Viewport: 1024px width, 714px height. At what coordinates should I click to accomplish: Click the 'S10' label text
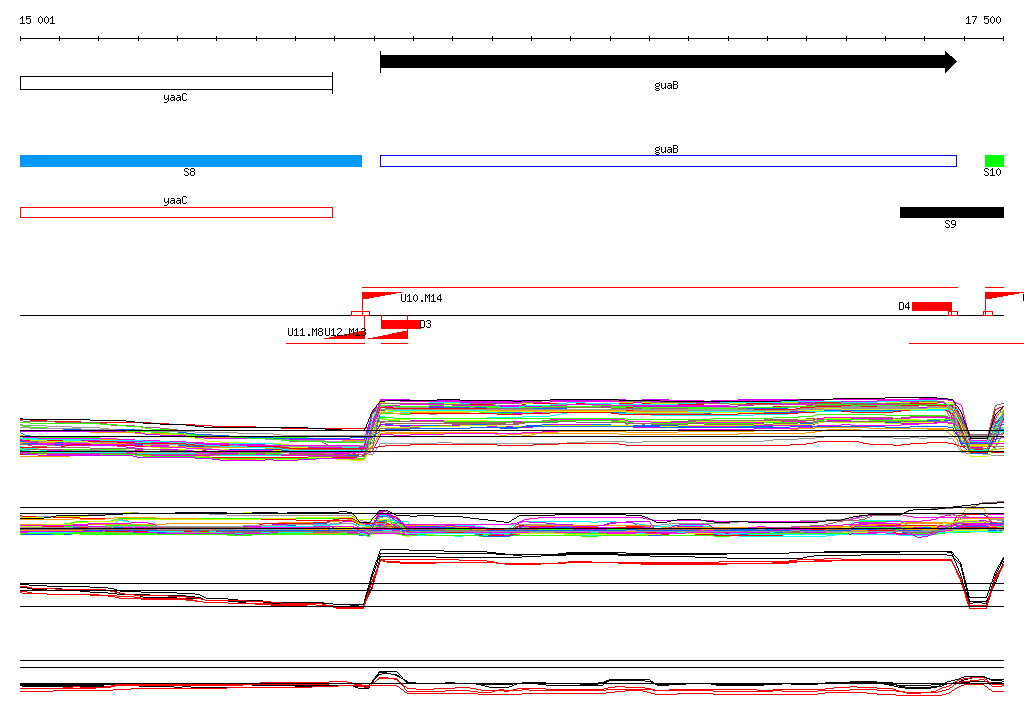(x=992, y=172)
